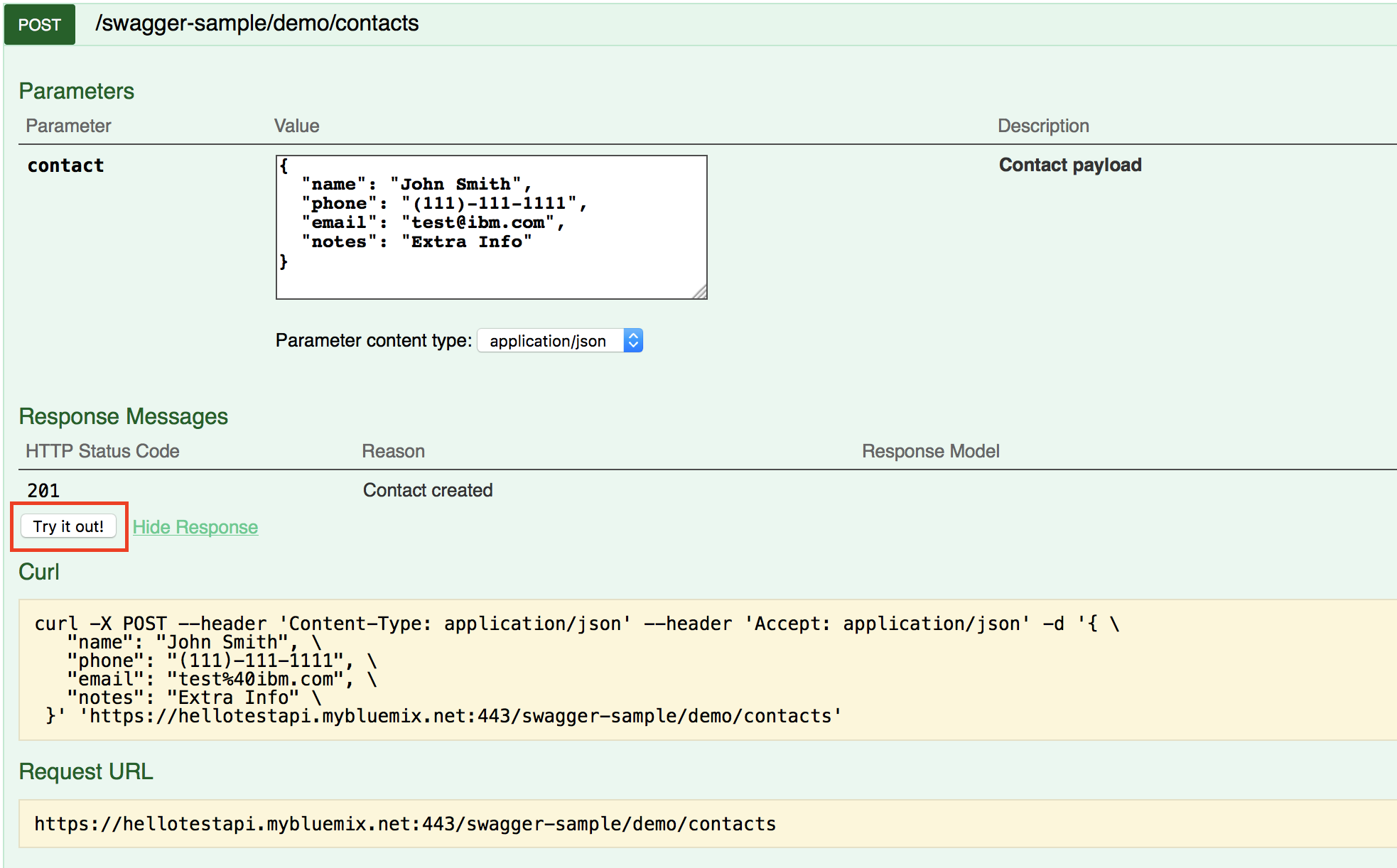
Task: Collapse the /swagger-sample/demo/contacts endpoint path
Action: (257, 23)
